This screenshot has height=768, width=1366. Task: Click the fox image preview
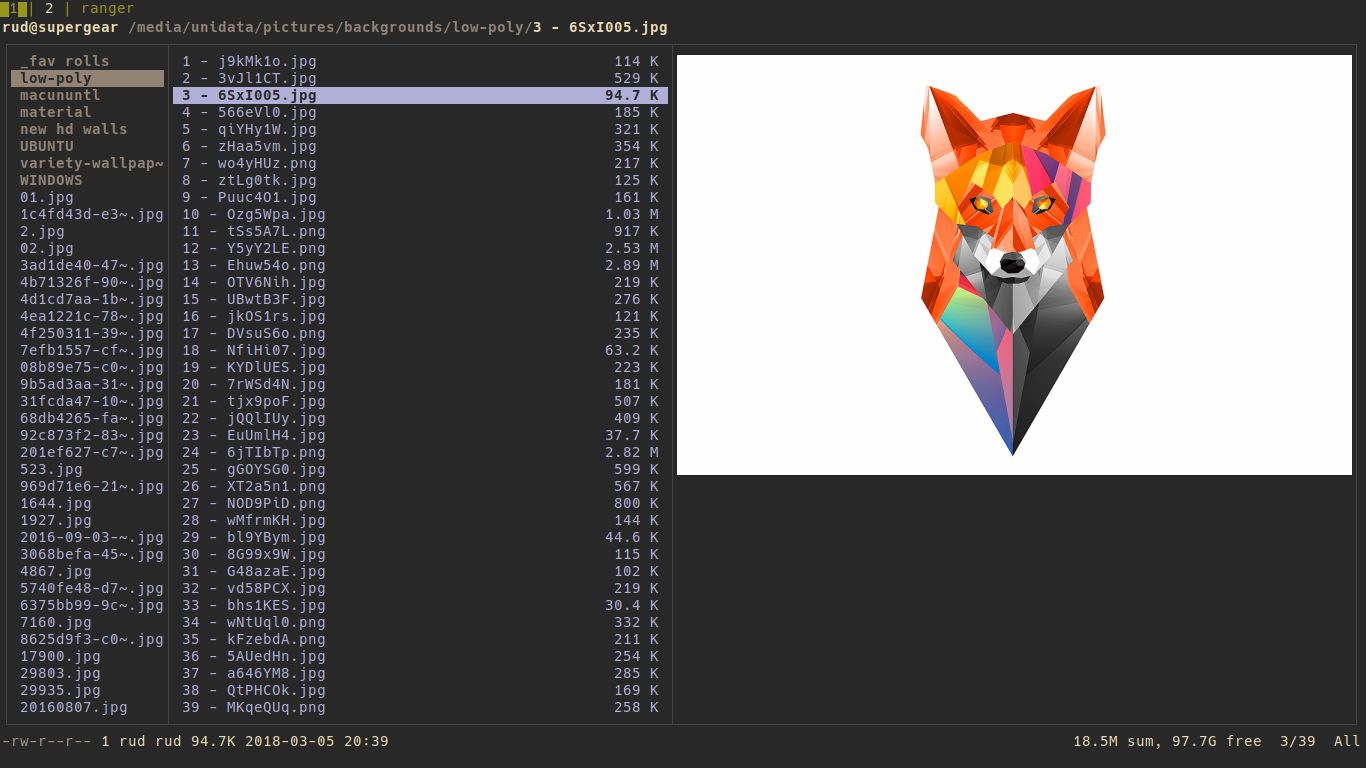1013,265
